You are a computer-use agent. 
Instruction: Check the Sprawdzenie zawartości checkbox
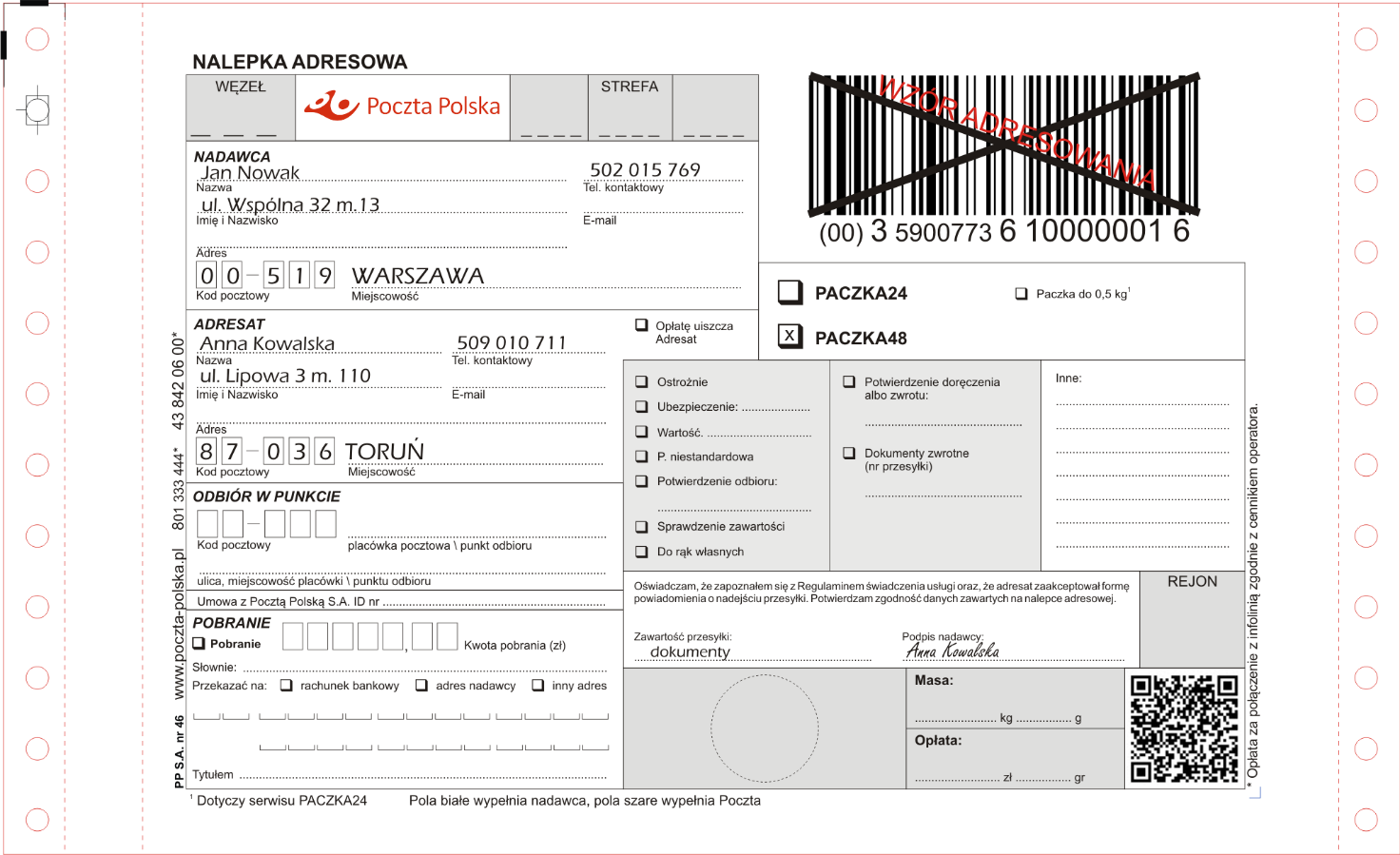coord(642,527)
